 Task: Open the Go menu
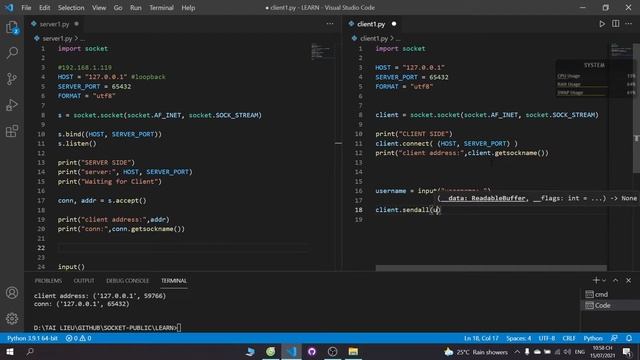(x=118, y=8)
